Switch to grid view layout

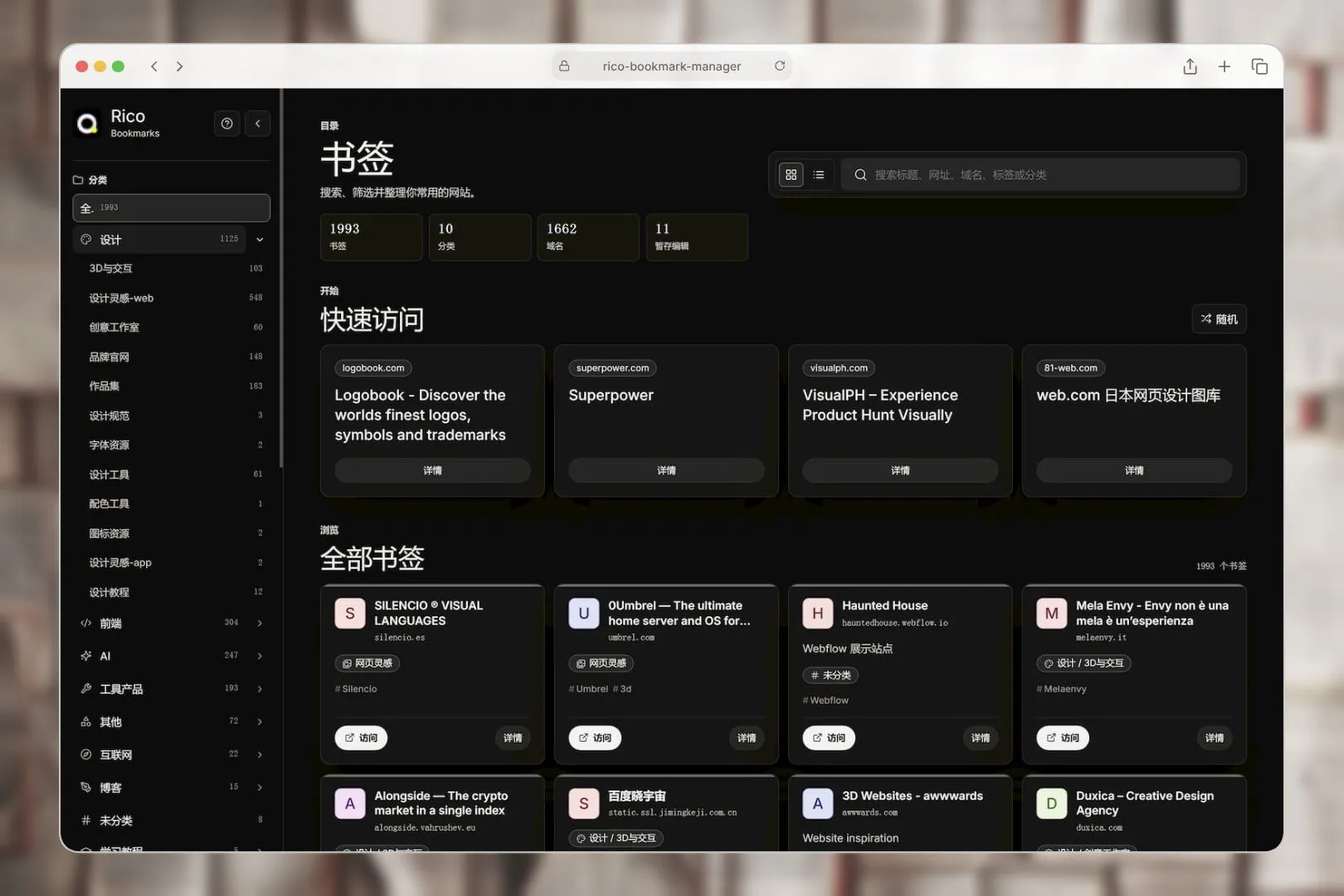[791, 175]
